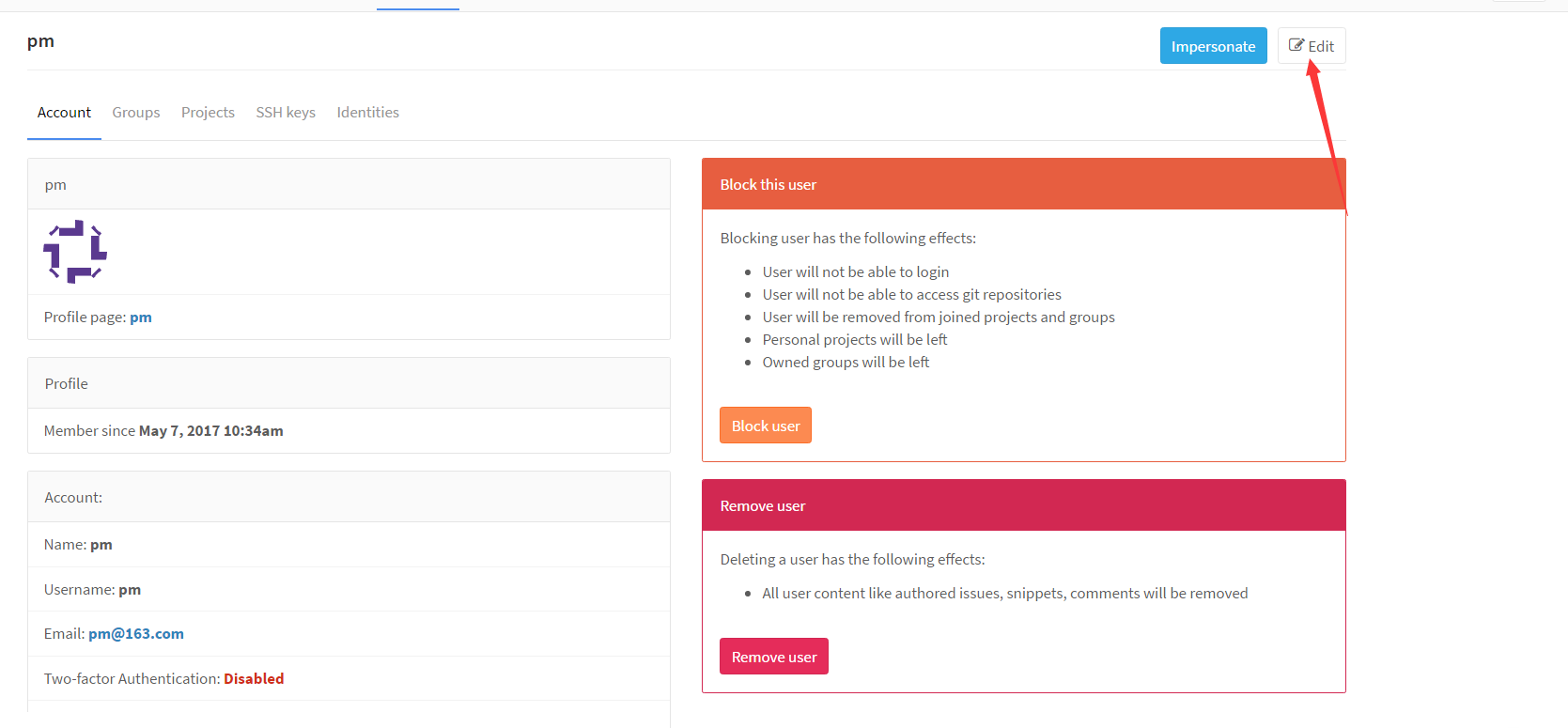The width and height of the screenshot is (1568, 728).
Task: Click the red Disabled two-factor status text
Action: (254, 679)
